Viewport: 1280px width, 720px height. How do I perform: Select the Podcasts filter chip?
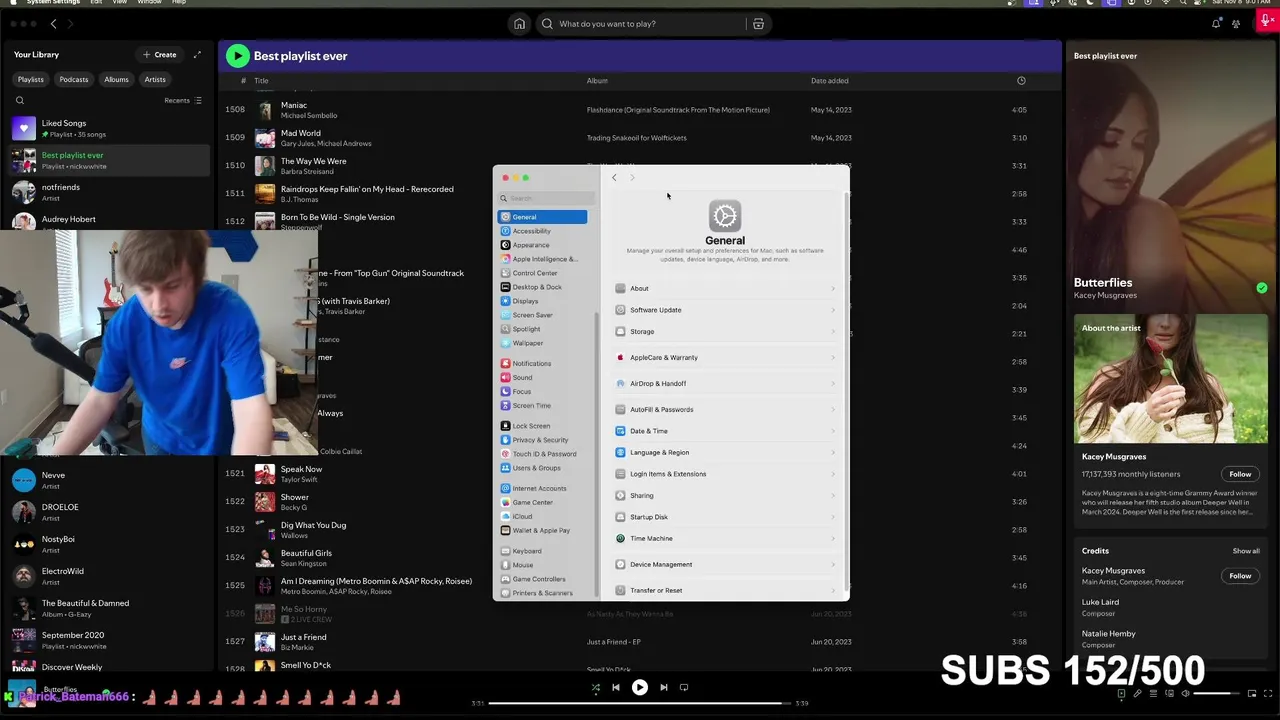tap(74, 79)
